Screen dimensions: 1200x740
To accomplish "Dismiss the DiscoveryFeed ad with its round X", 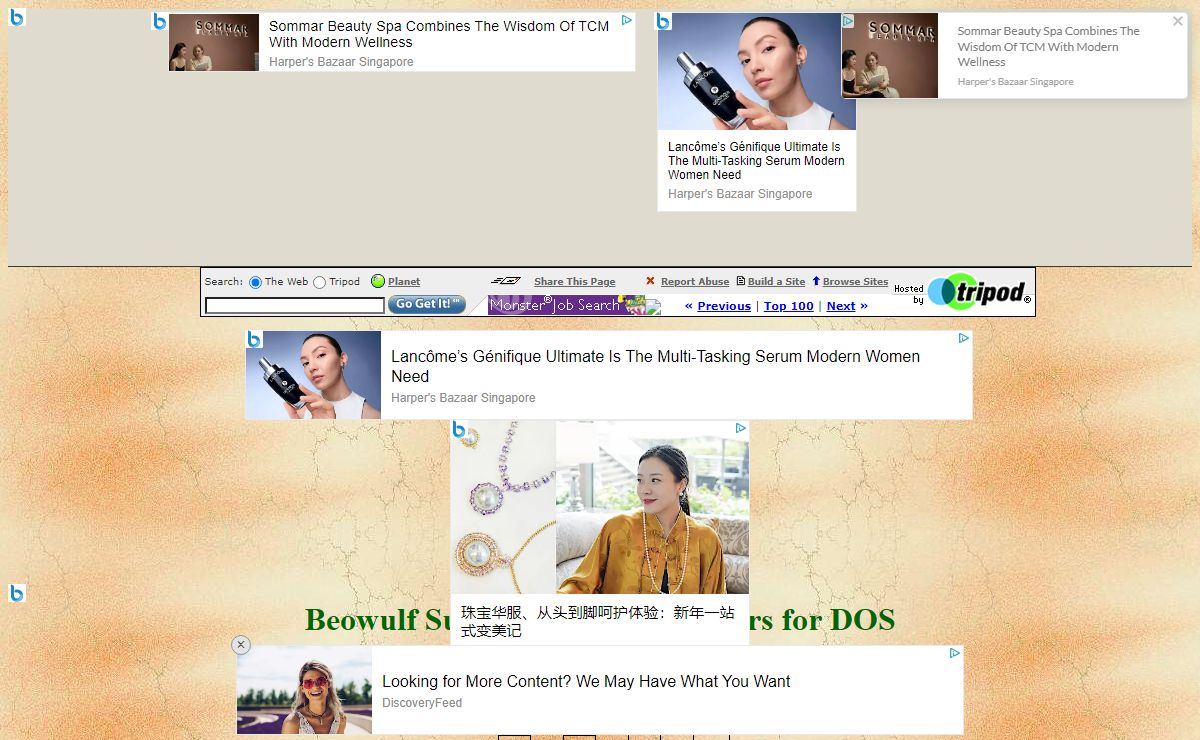I will click(x=241, y=645).
